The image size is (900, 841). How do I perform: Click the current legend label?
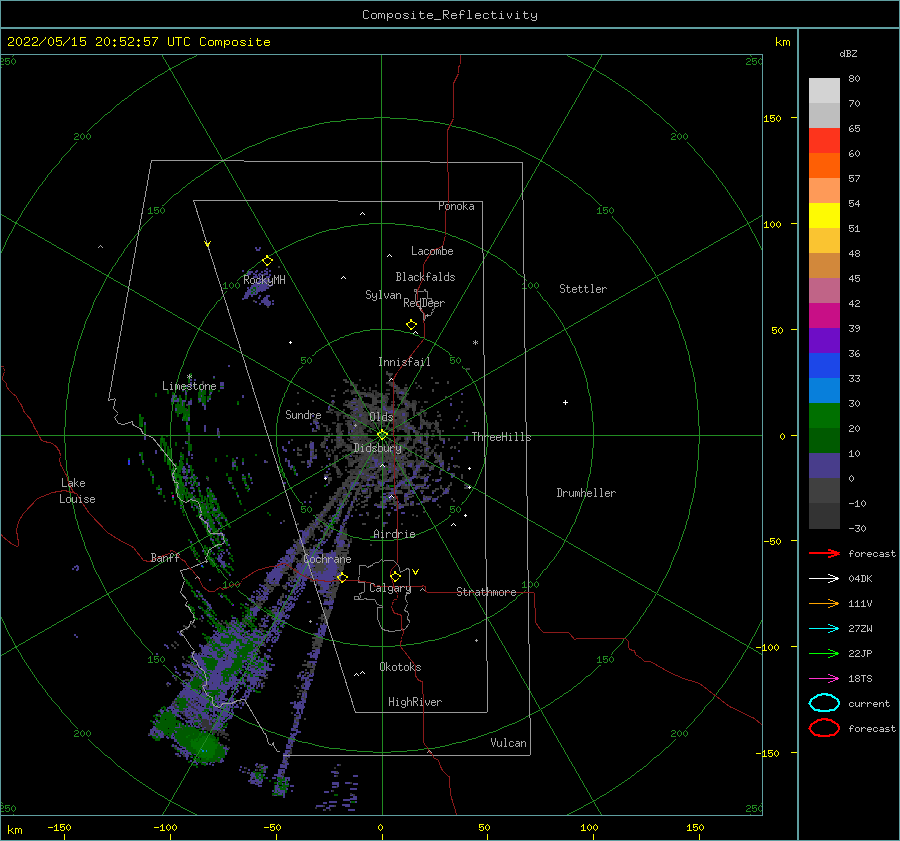click(x=869, y=704)
